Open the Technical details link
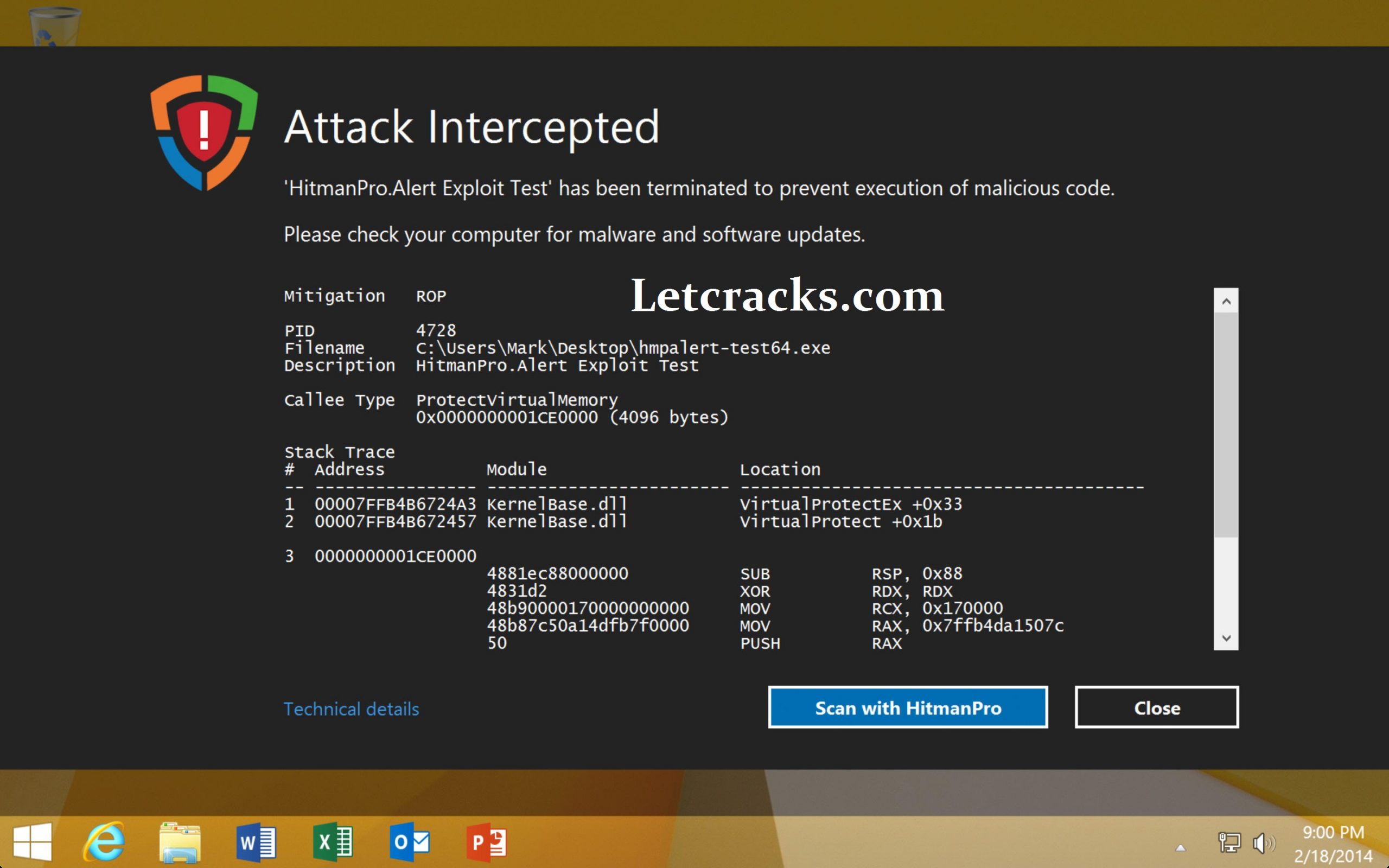Screen dimensions: 1389x868 pos(351,709)
